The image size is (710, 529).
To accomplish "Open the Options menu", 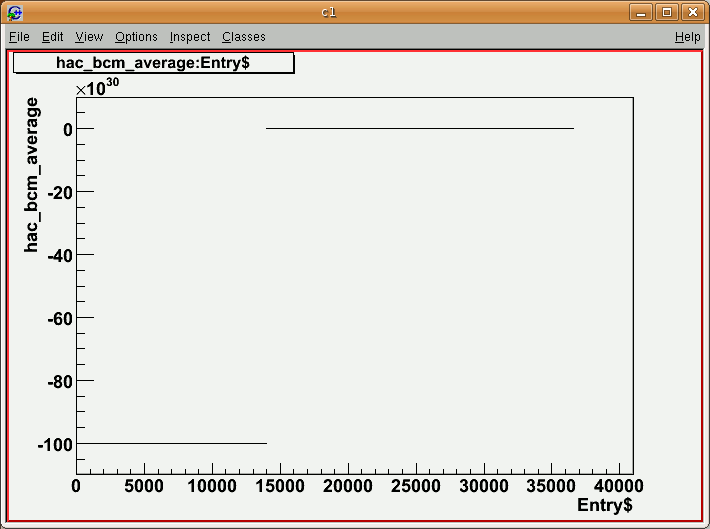I will (x=136, y=37).
